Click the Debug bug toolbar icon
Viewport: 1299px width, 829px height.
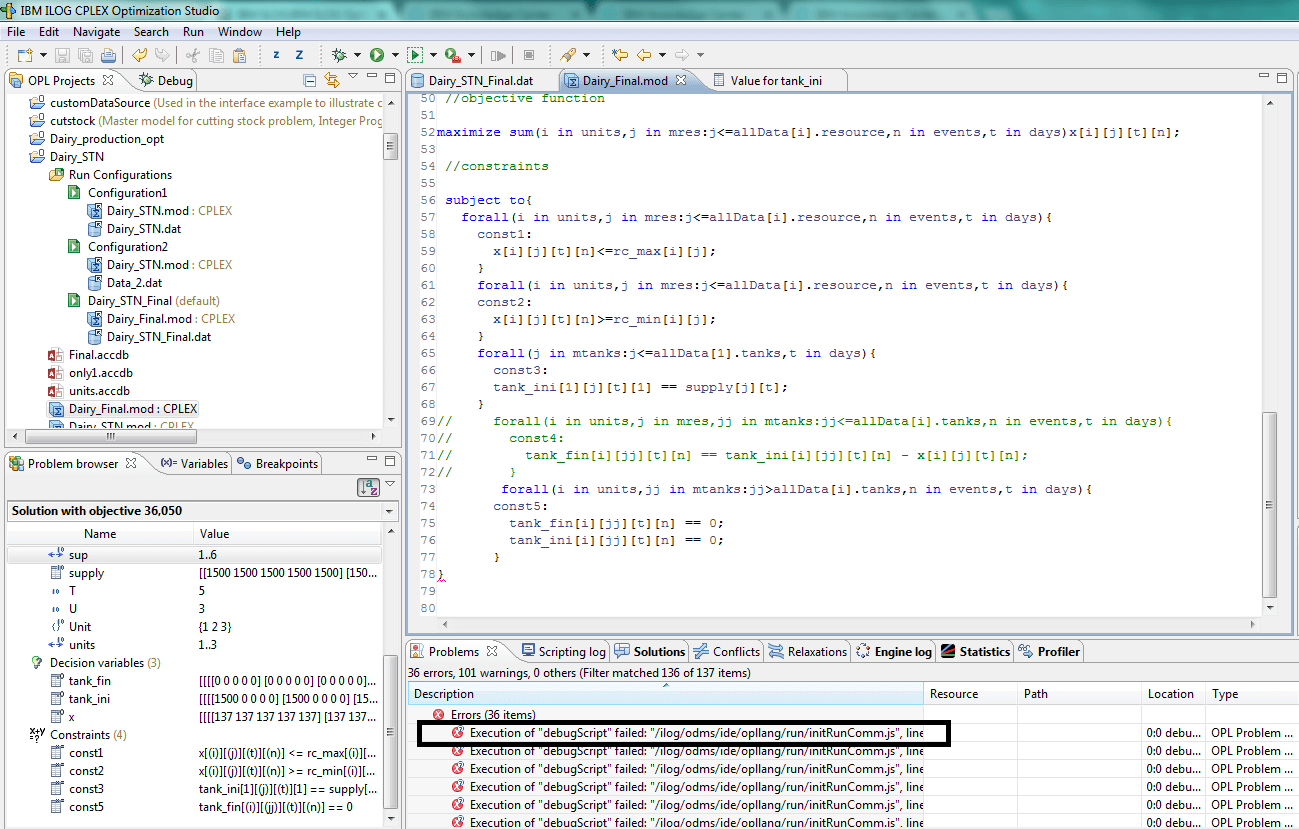click(340, 55)
